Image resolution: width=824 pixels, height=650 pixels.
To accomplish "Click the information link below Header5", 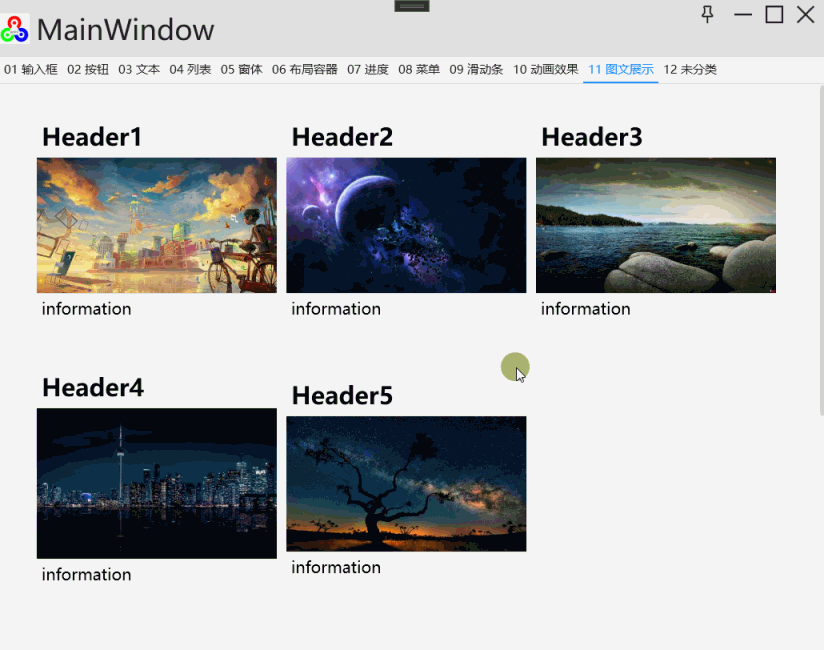I will [336, 567].
